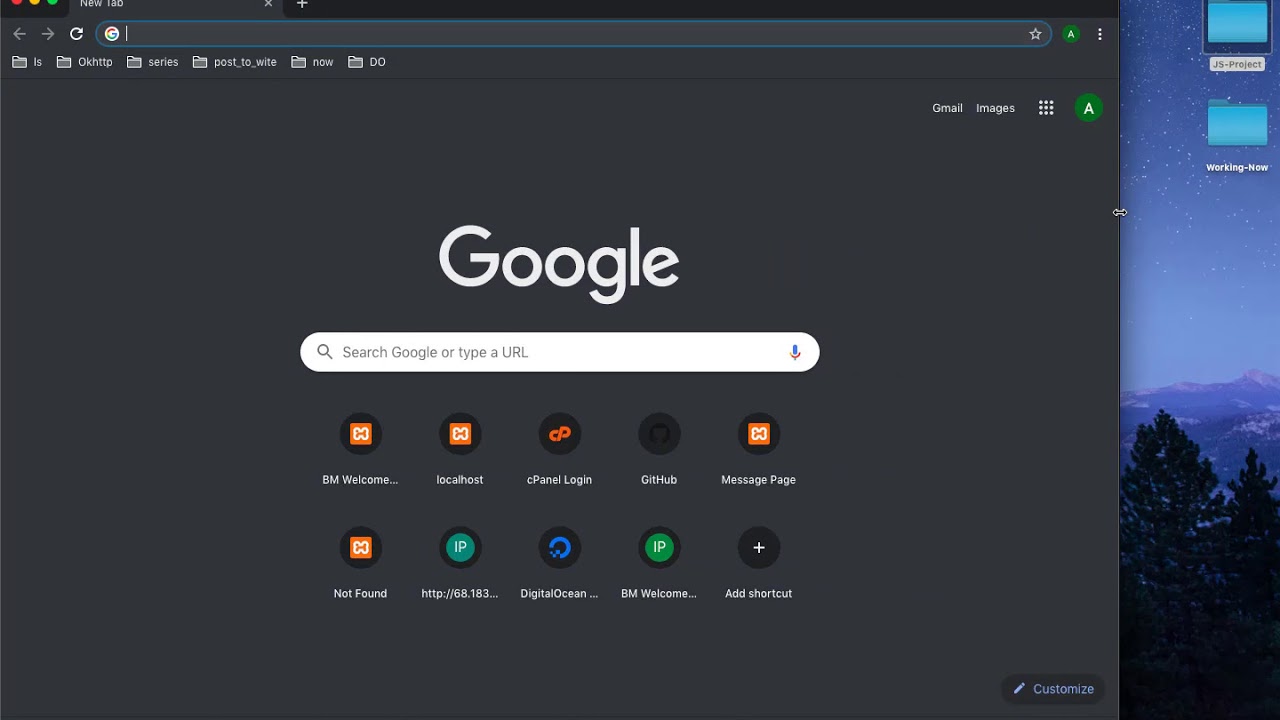
Task: Select the JS-Project desktop folder
Action: click(1237, 35)
